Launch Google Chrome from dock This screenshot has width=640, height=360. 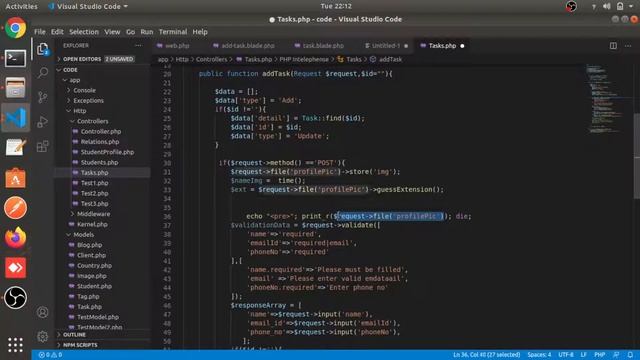tap(16, 28)
